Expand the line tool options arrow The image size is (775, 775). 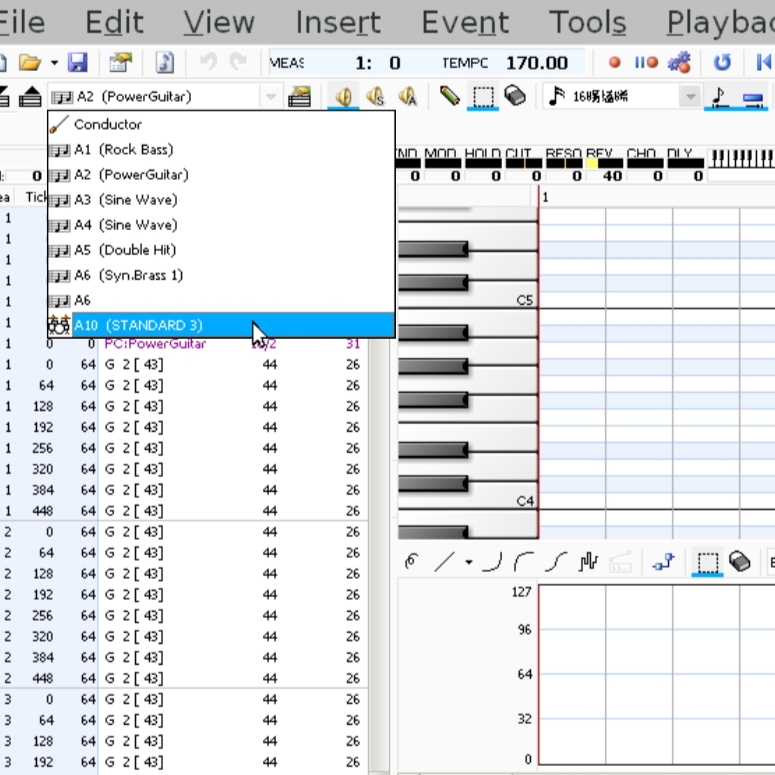(x=469, y=562)
